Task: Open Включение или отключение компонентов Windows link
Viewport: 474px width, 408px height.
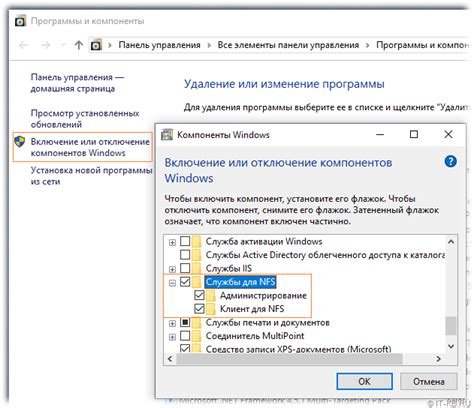Action: (x=90, y=147)
